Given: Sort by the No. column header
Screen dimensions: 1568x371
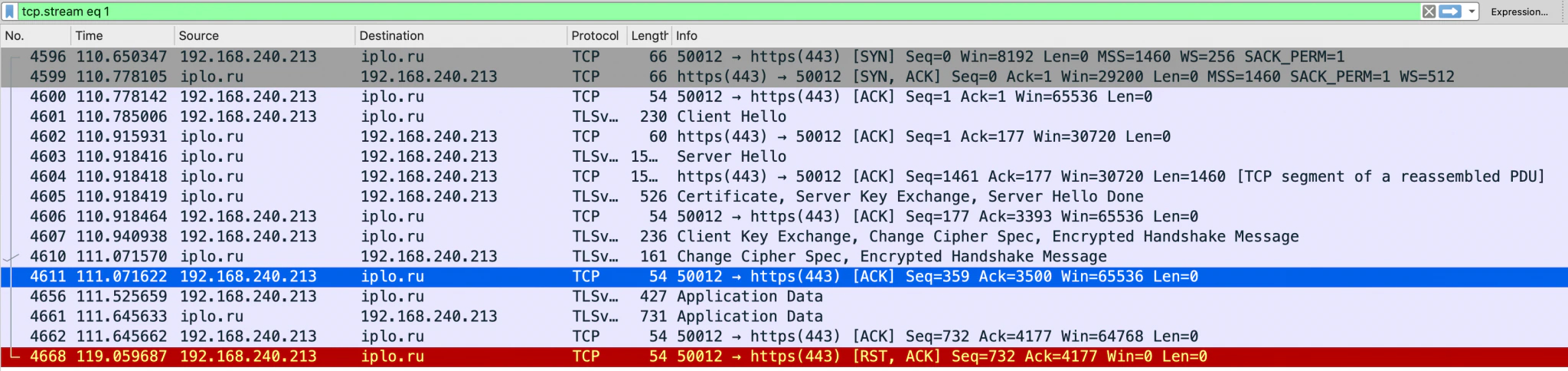Looking at the screenshot, I should tap(36, 36).
